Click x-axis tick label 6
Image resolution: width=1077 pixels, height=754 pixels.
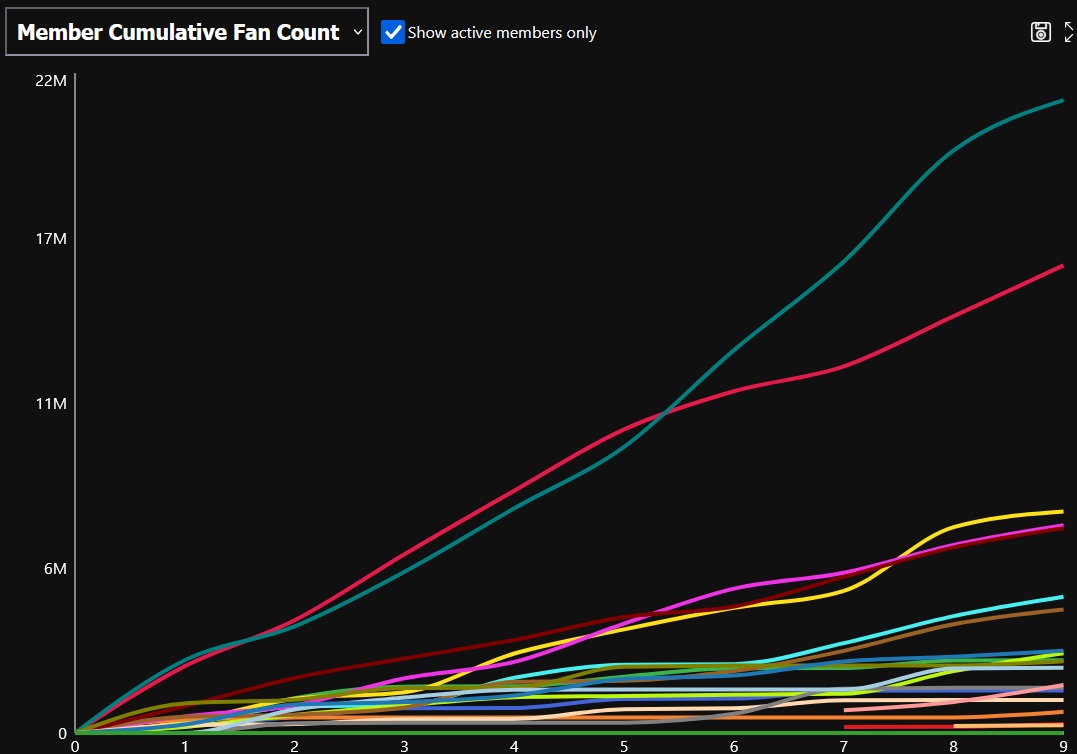coord(734,746)
